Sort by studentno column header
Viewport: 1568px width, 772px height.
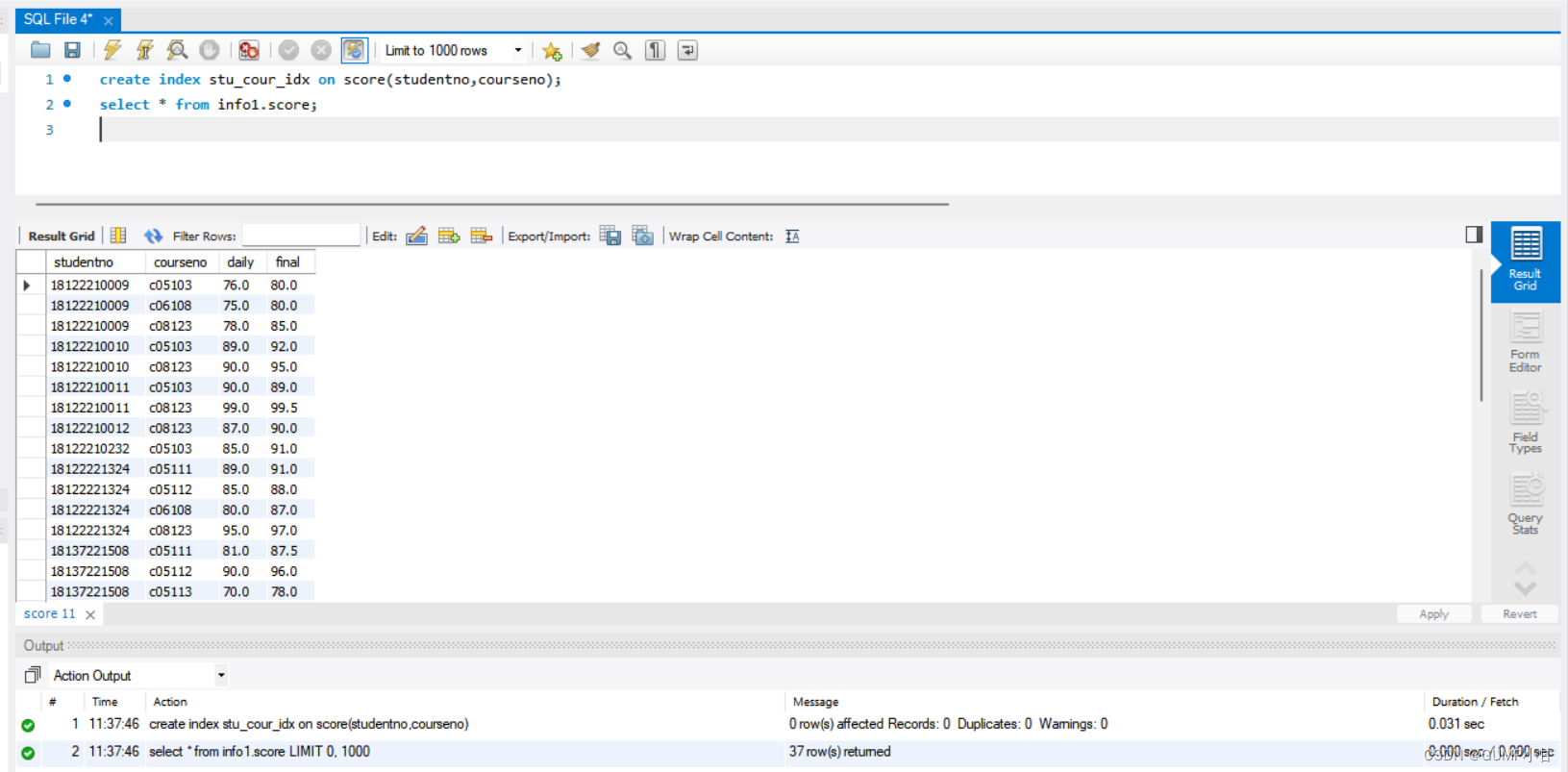95,262
